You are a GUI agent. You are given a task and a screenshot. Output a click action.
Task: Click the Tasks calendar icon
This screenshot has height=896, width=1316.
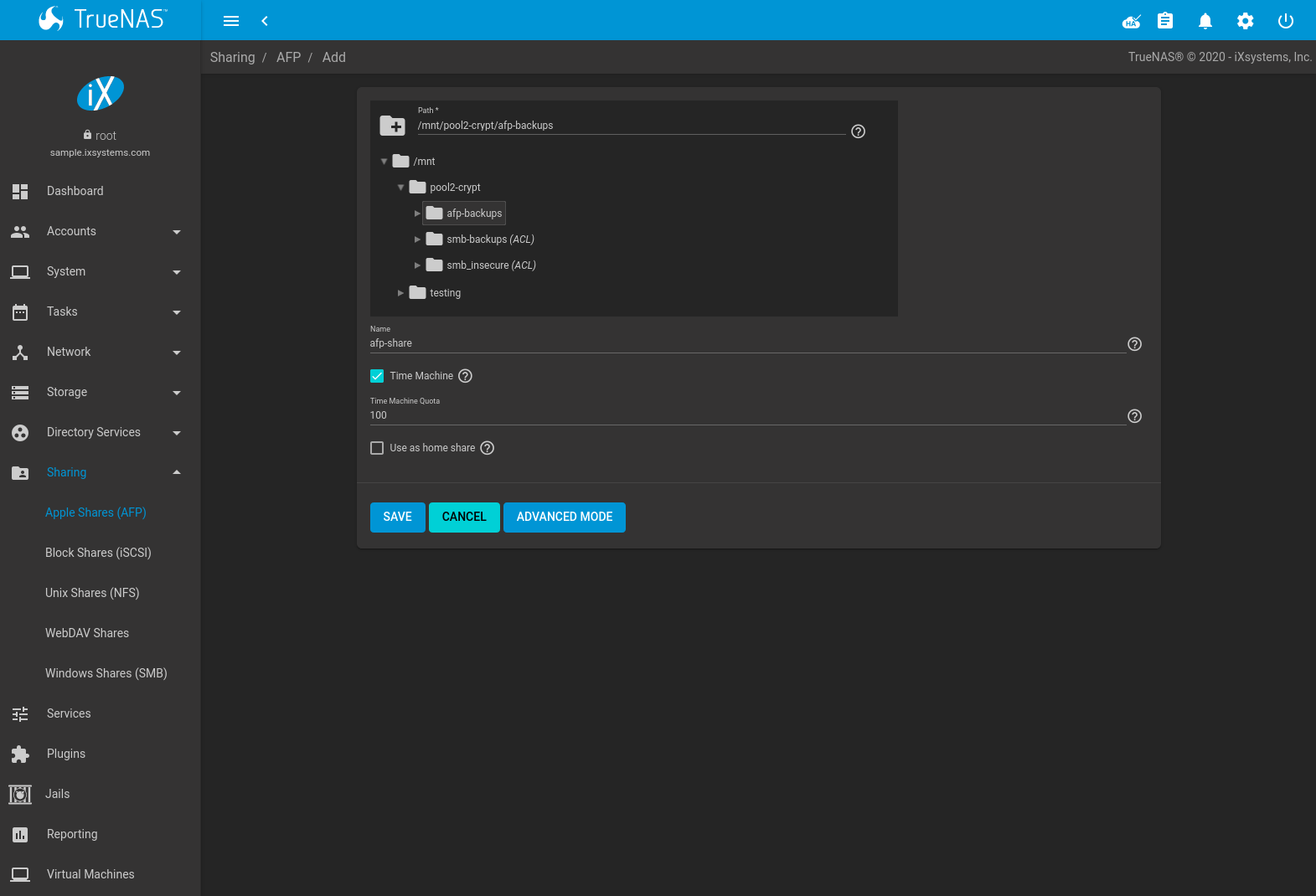20,312
